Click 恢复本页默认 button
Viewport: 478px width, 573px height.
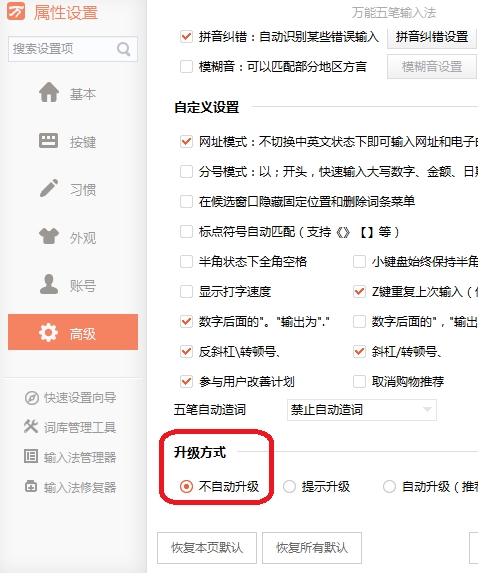(207, 547)
